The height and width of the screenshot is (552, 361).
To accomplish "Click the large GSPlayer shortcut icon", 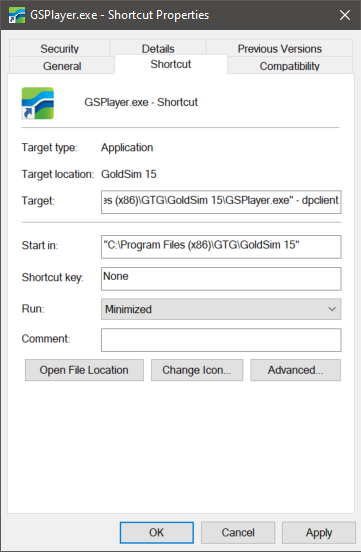I will (x=38, y=103).
